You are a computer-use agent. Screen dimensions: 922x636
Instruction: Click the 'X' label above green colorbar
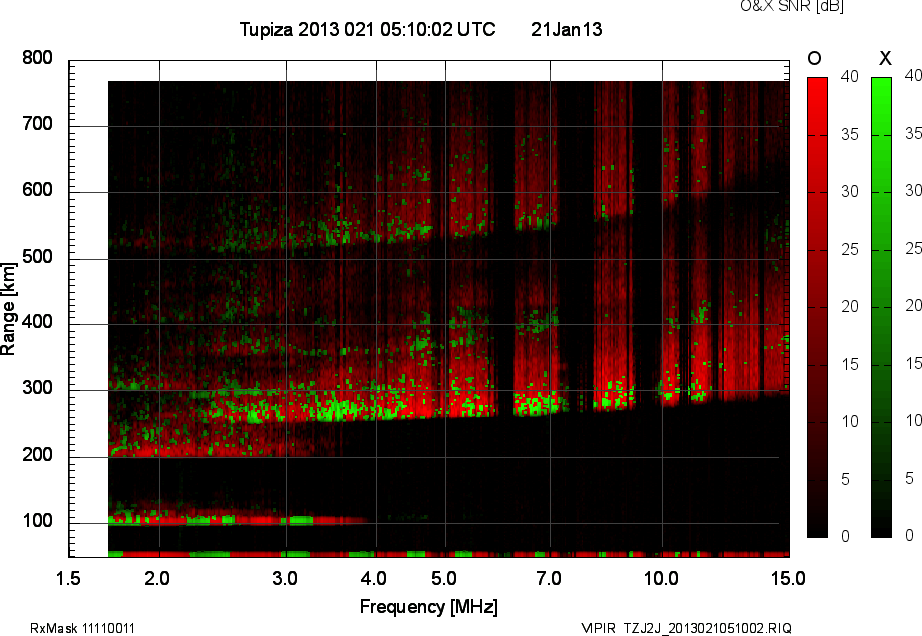[884, 58]
